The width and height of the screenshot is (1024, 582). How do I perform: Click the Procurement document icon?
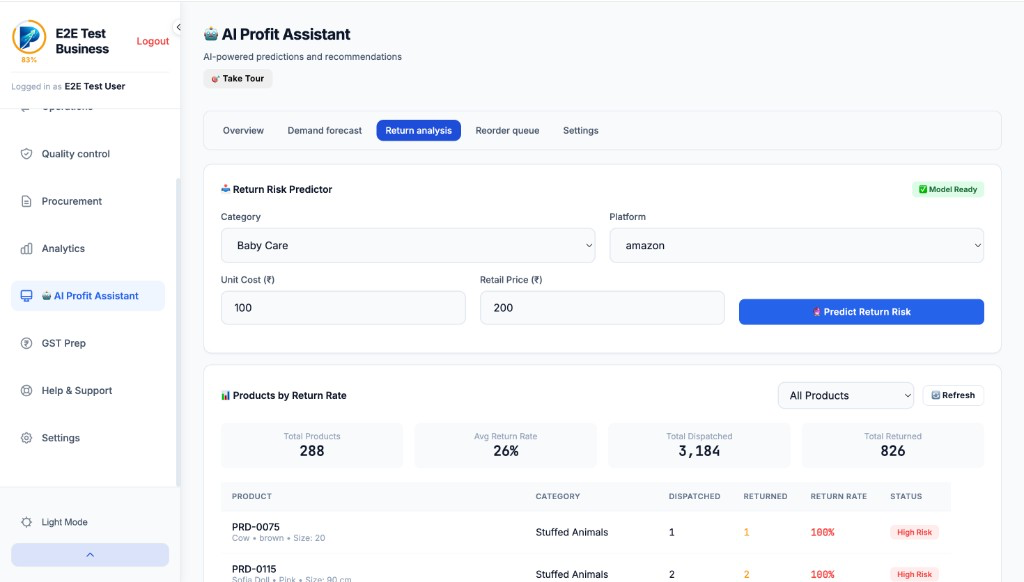tap(26, 201)
